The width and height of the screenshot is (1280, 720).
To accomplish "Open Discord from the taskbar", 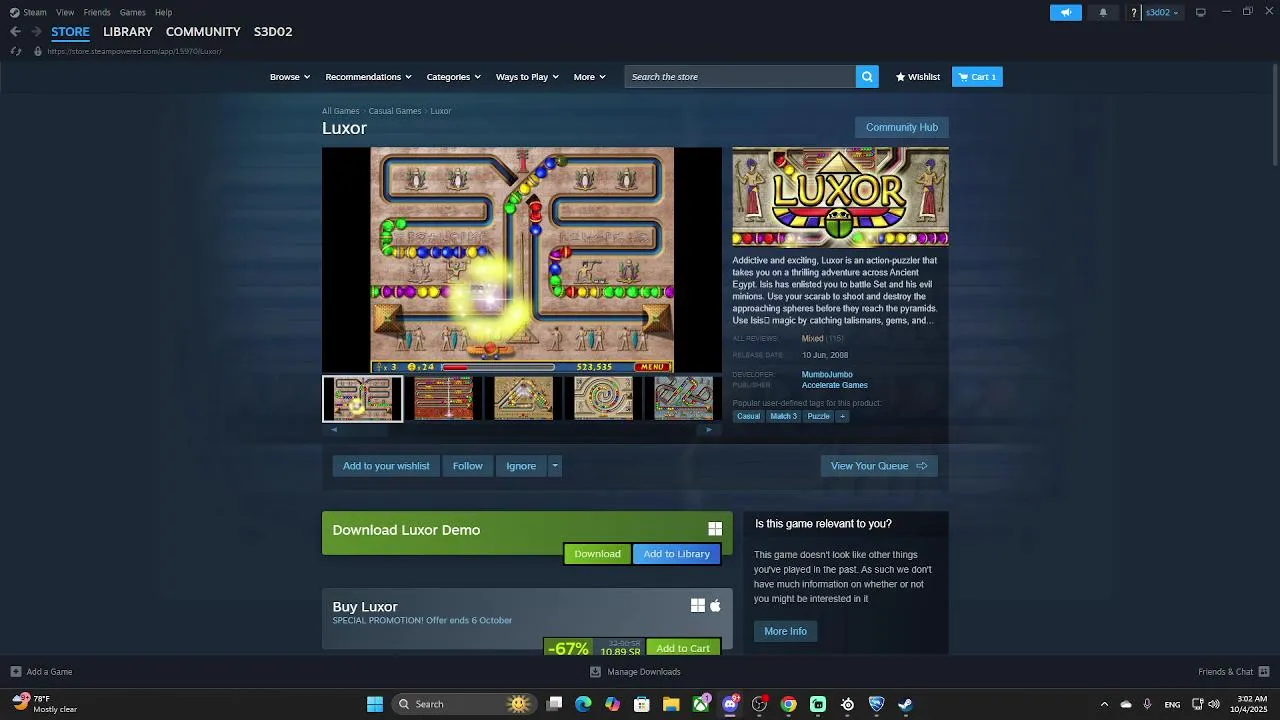I will (730, 704).
